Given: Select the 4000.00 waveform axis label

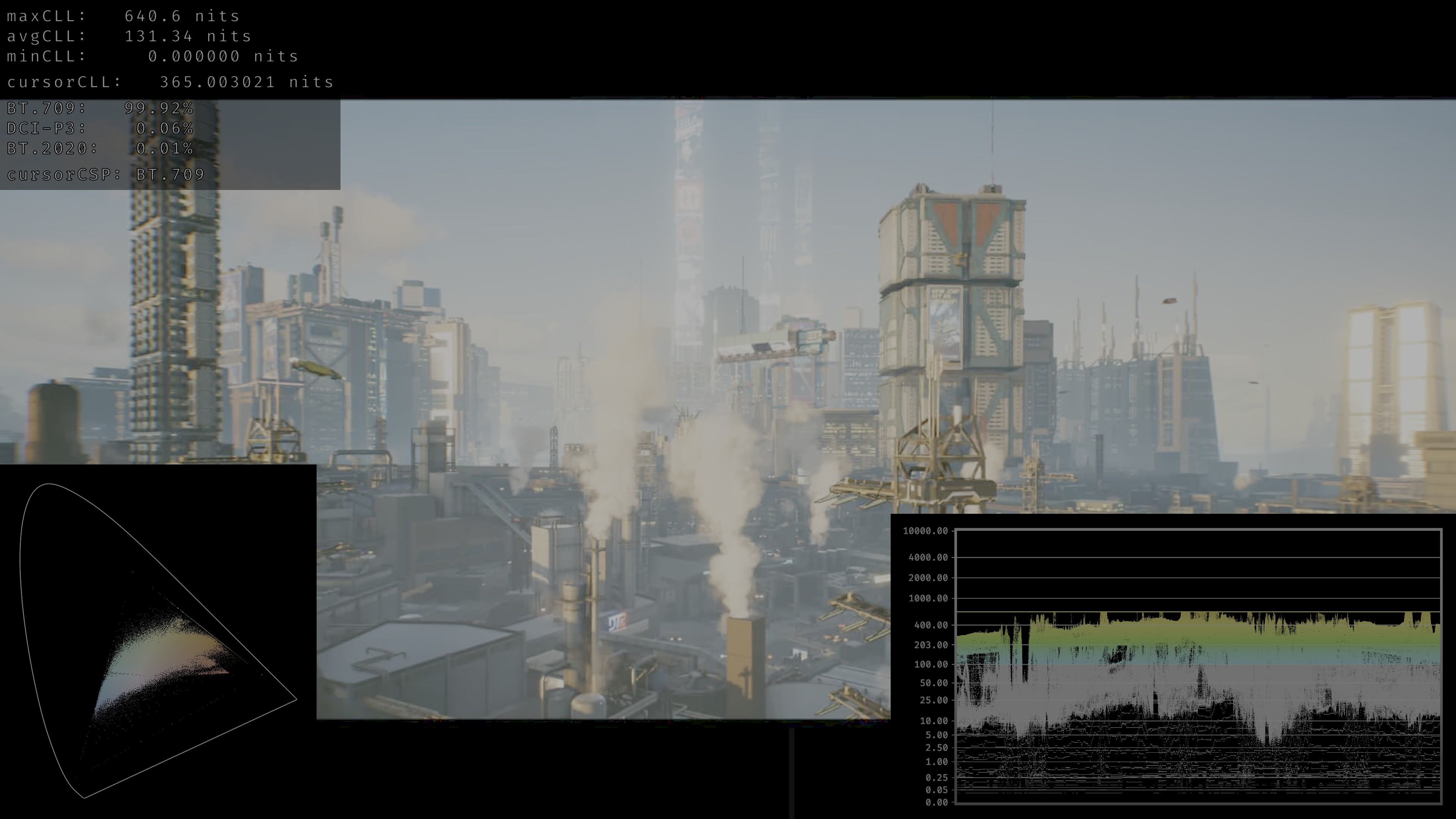Looking at the screenshot, I should 928,557.
